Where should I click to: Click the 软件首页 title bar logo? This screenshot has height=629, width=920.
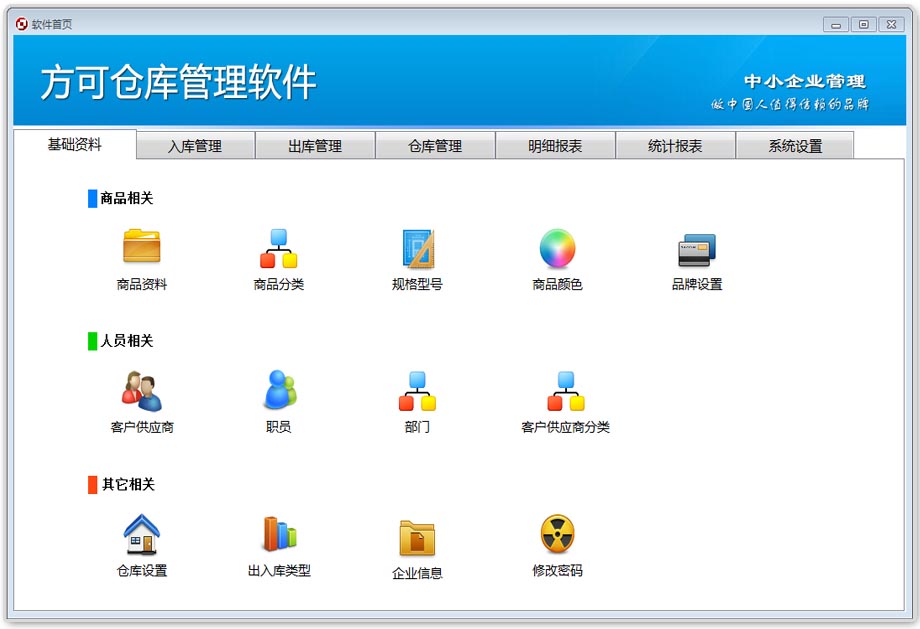tap(22, 24)
